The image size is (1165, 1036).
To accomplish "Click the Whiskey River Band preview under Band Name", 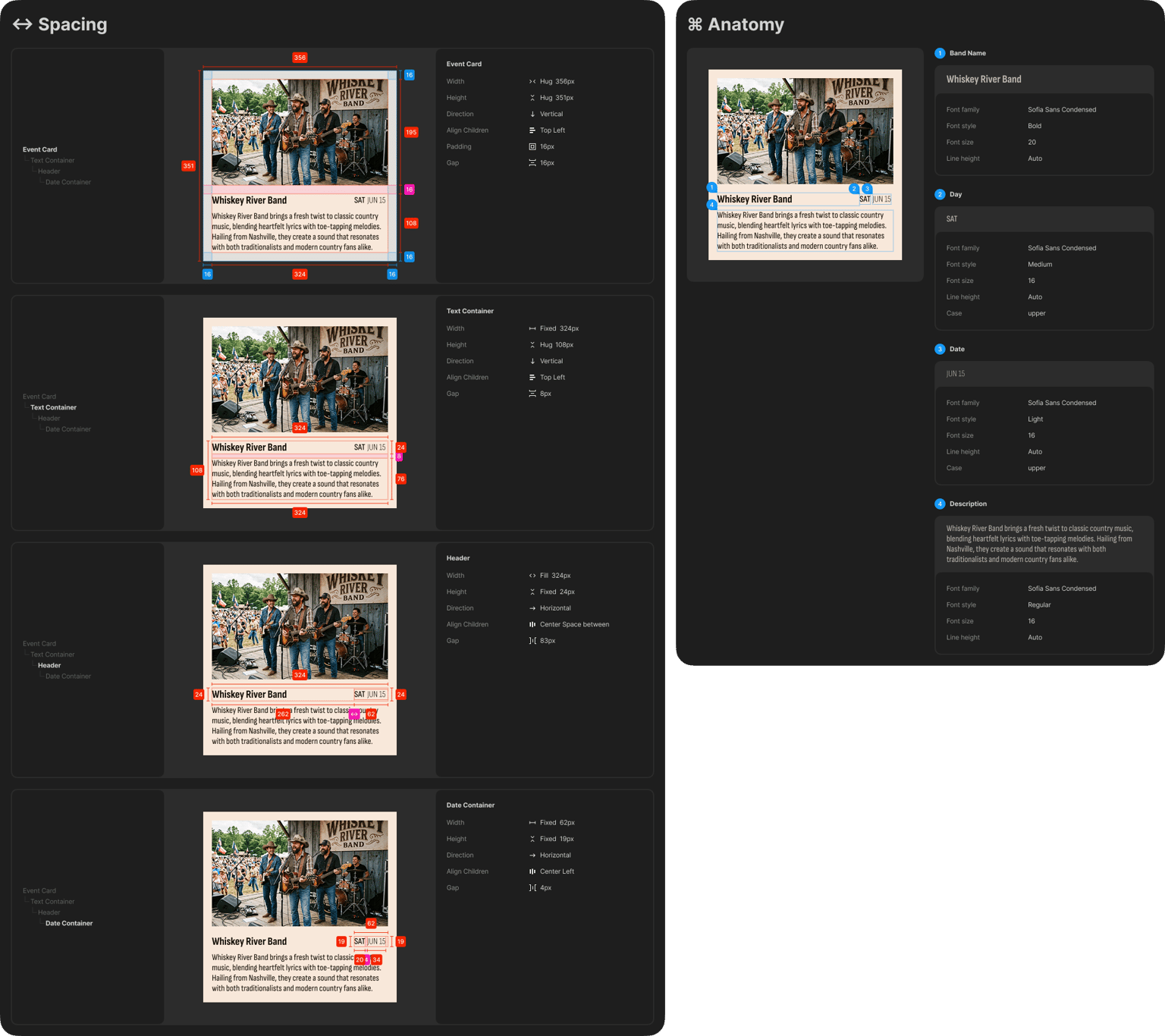I will coord(984,79).
